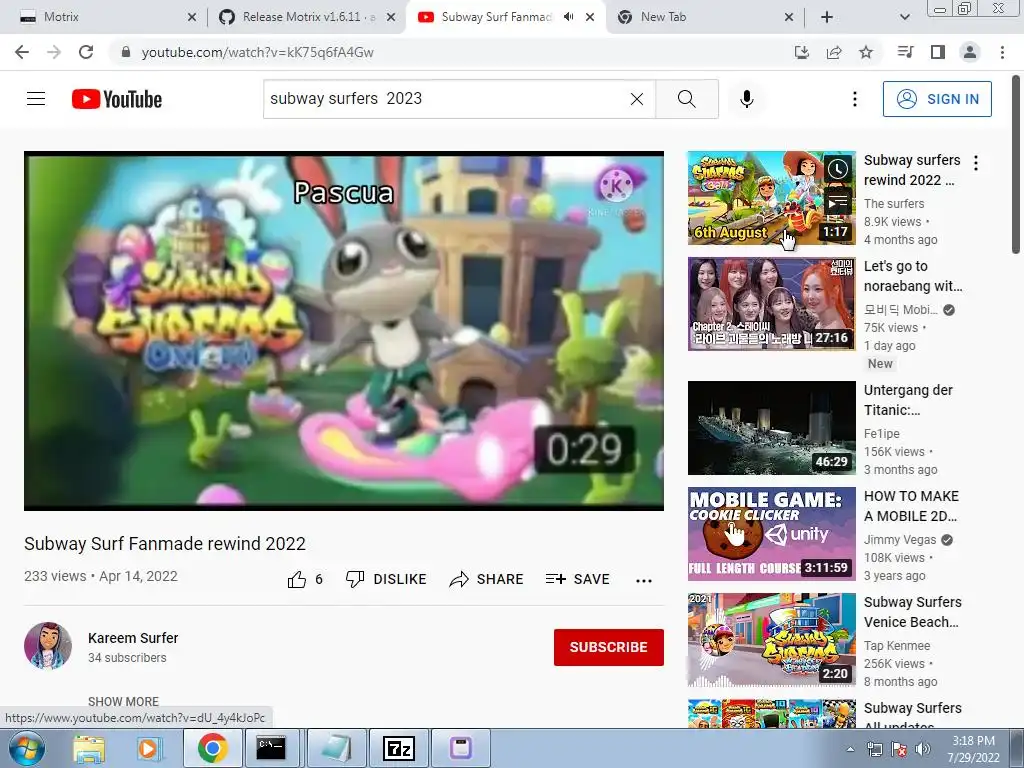Image resolution: width=1024 pixels, height=768 pixels.
Task: Open Cookie Clicker mobile game thumbnail
Action: [x=771, y=534]
